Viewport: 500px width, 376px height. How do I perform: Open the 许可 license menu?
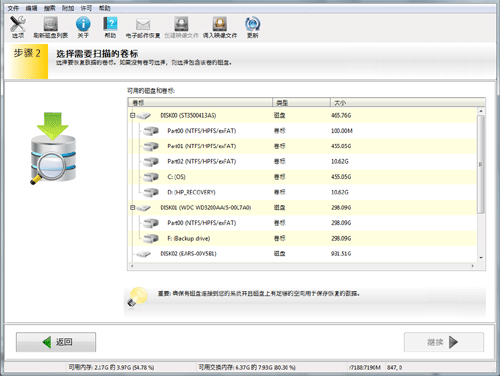point(86,8)
